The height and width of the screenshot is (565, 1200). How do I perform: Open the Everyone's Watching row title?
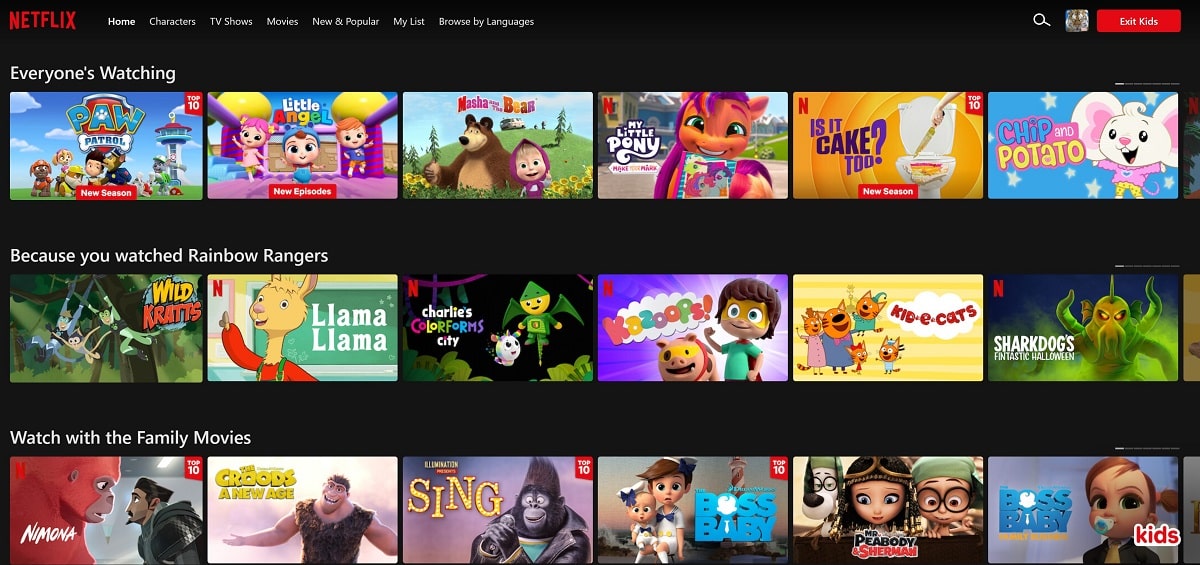tap(93, 73)
